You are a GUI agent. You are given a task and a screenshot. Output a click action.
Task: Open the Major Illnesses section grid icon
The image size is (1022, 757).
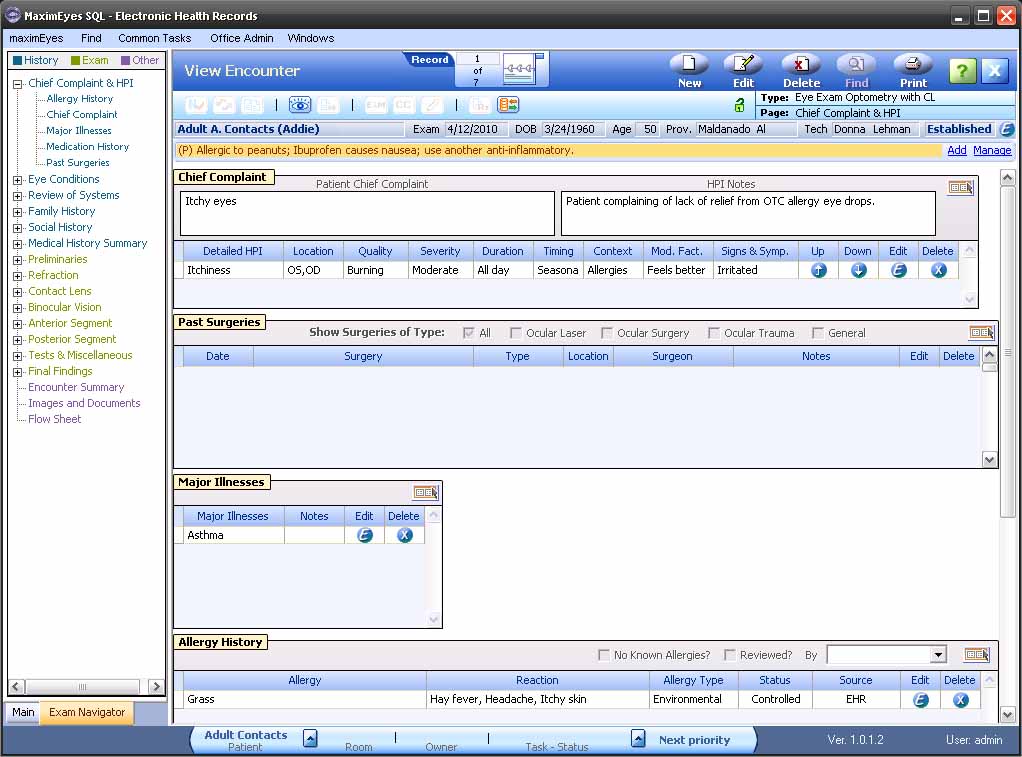point(426,492)
